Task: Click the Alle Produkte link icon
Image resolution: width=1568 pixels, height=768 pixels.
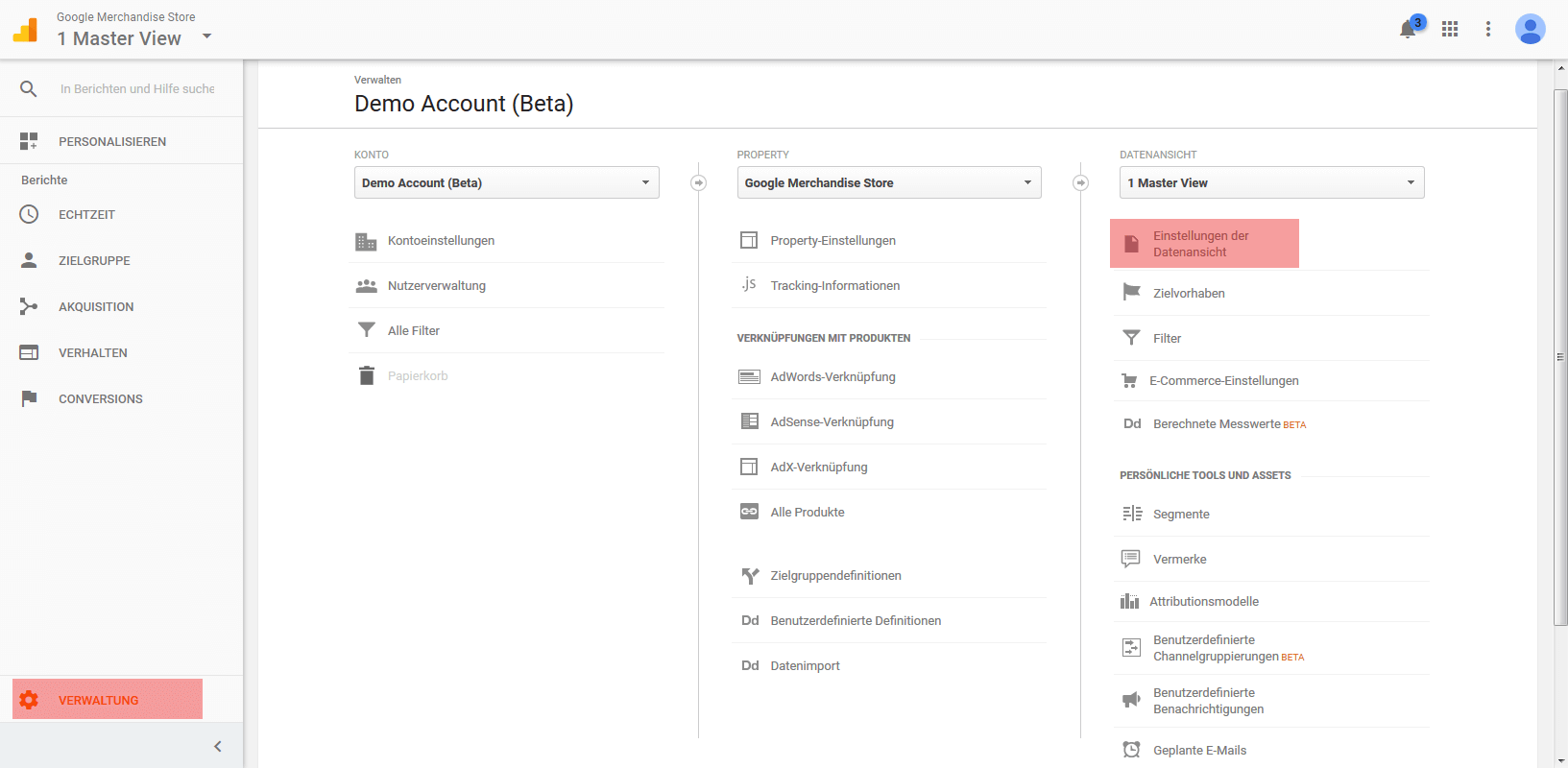Action: (x=749, y=512)
